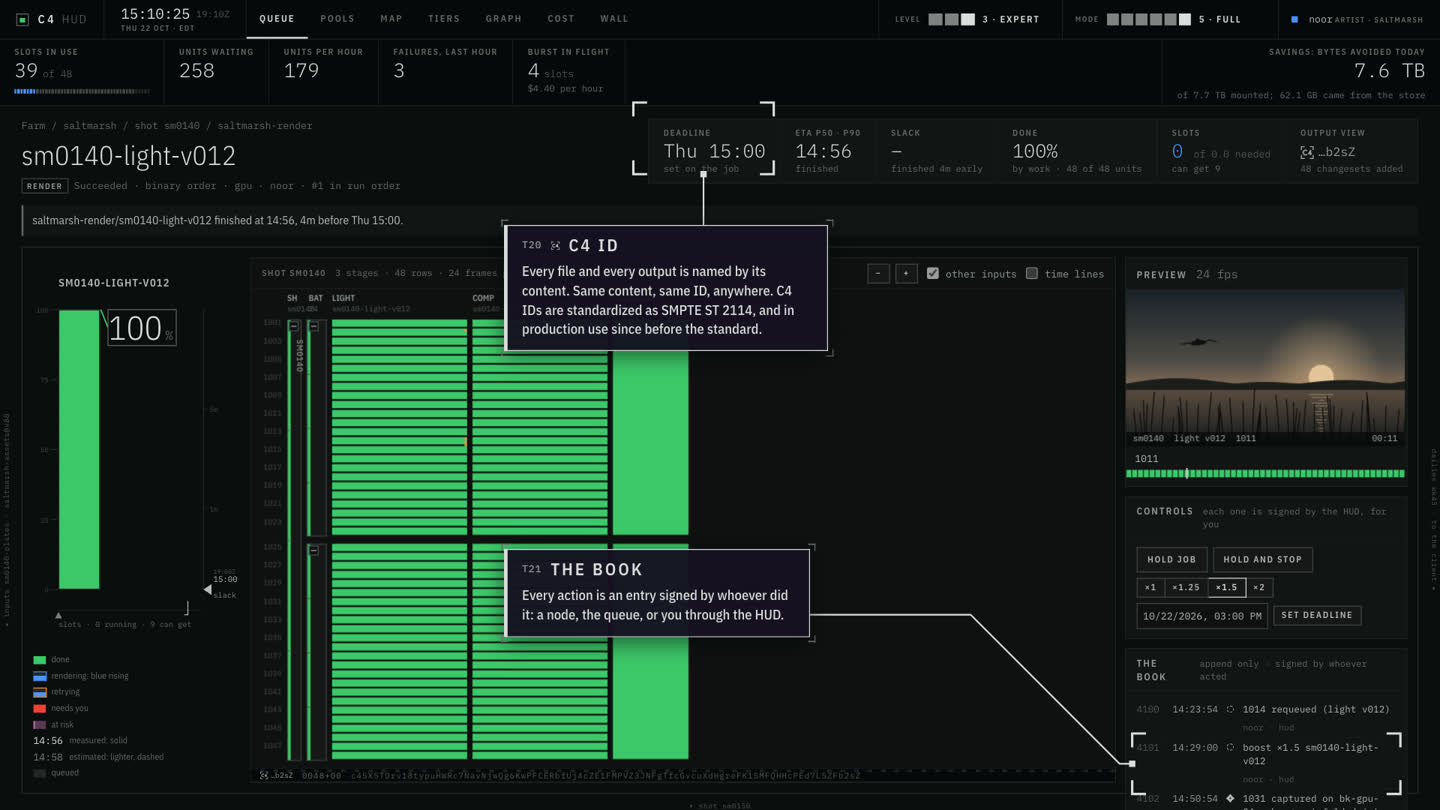The width and height of the screenshot is (1440, 810).
Task: Click the requeue icon on book entry 4100
Action: pos(1230,709)
